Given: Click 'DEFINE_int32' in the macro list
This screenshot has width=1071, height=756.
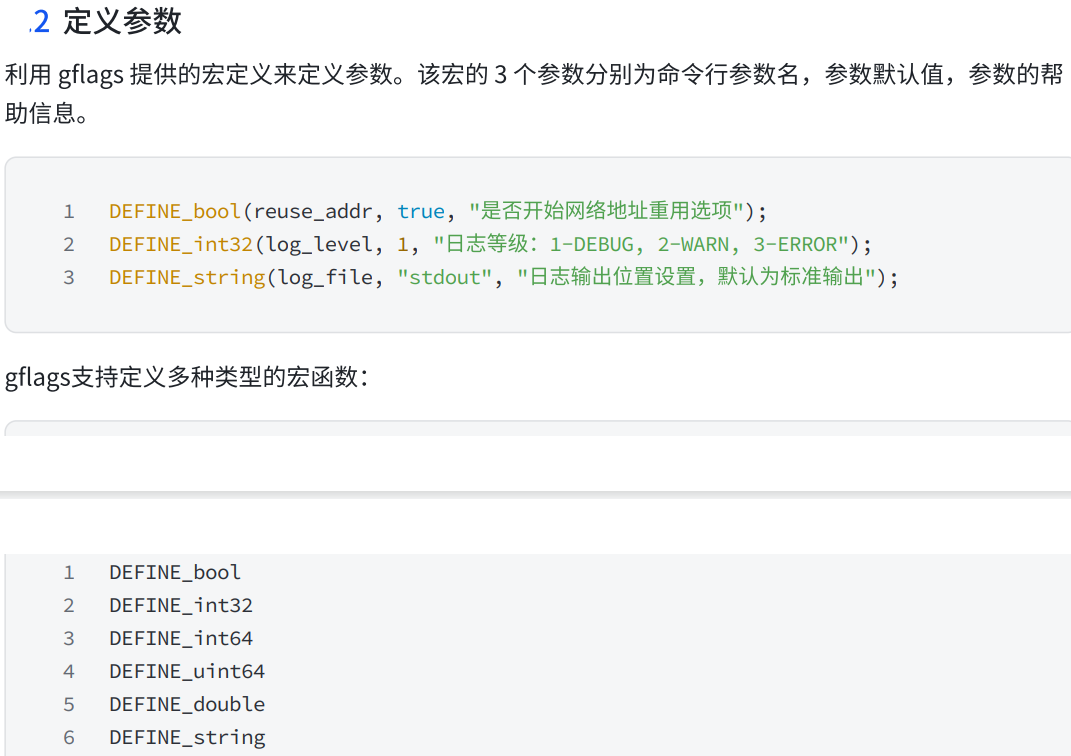Looking at the screenshot, I should pos(181,605).
